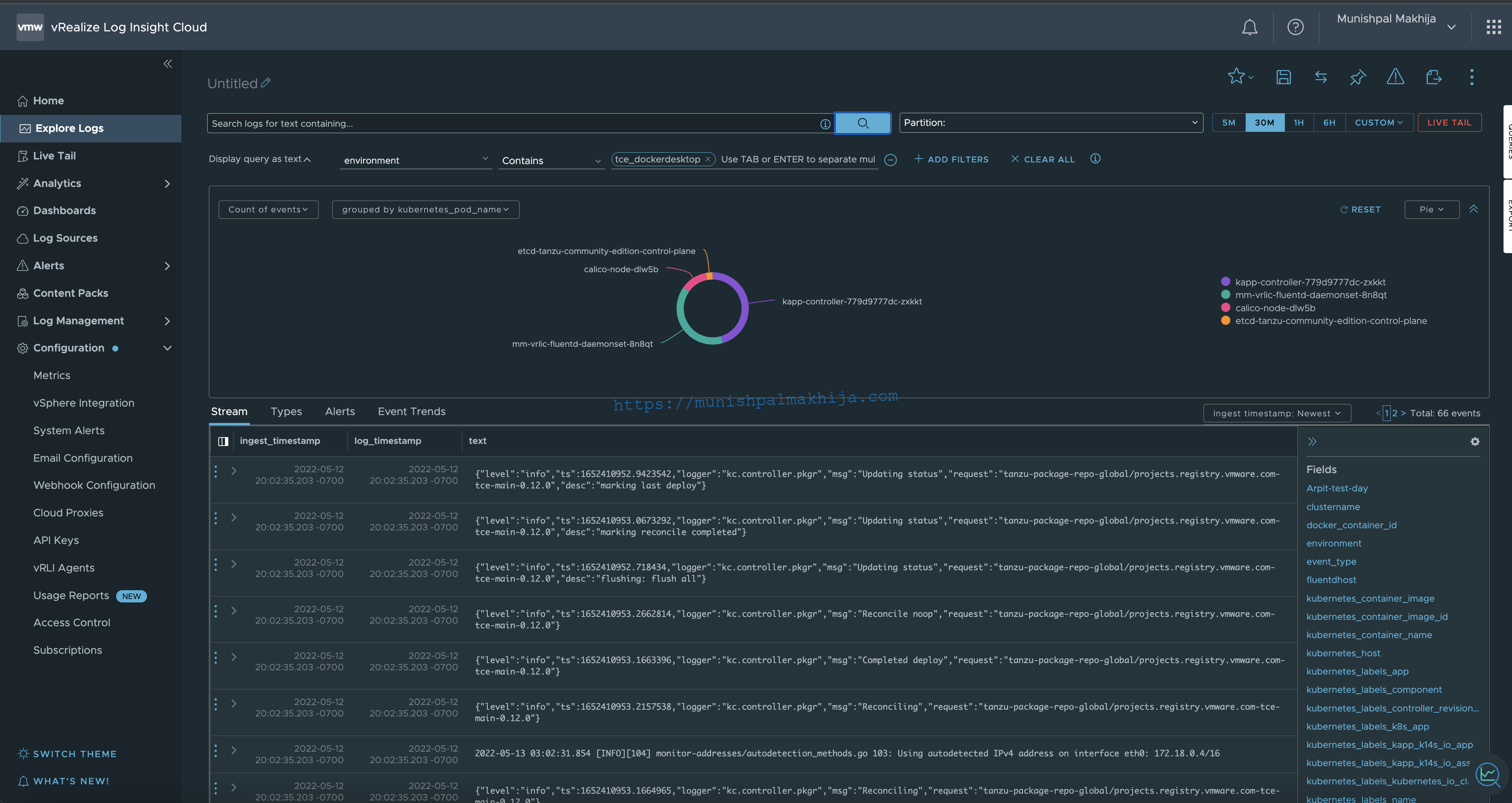Open the fields panel gear settings

pyautogui.click(x=1474, y=441)
